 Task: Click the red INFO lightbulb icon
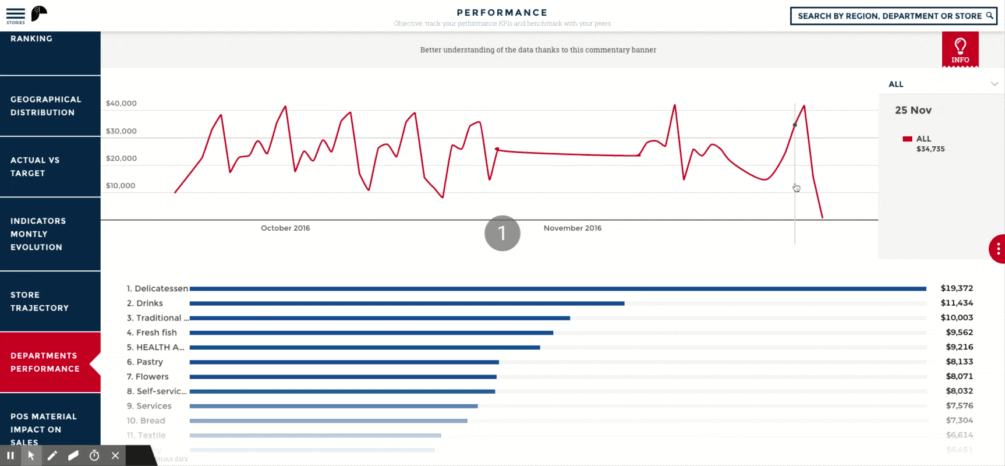pyautogui.click(x=959, y=49)
